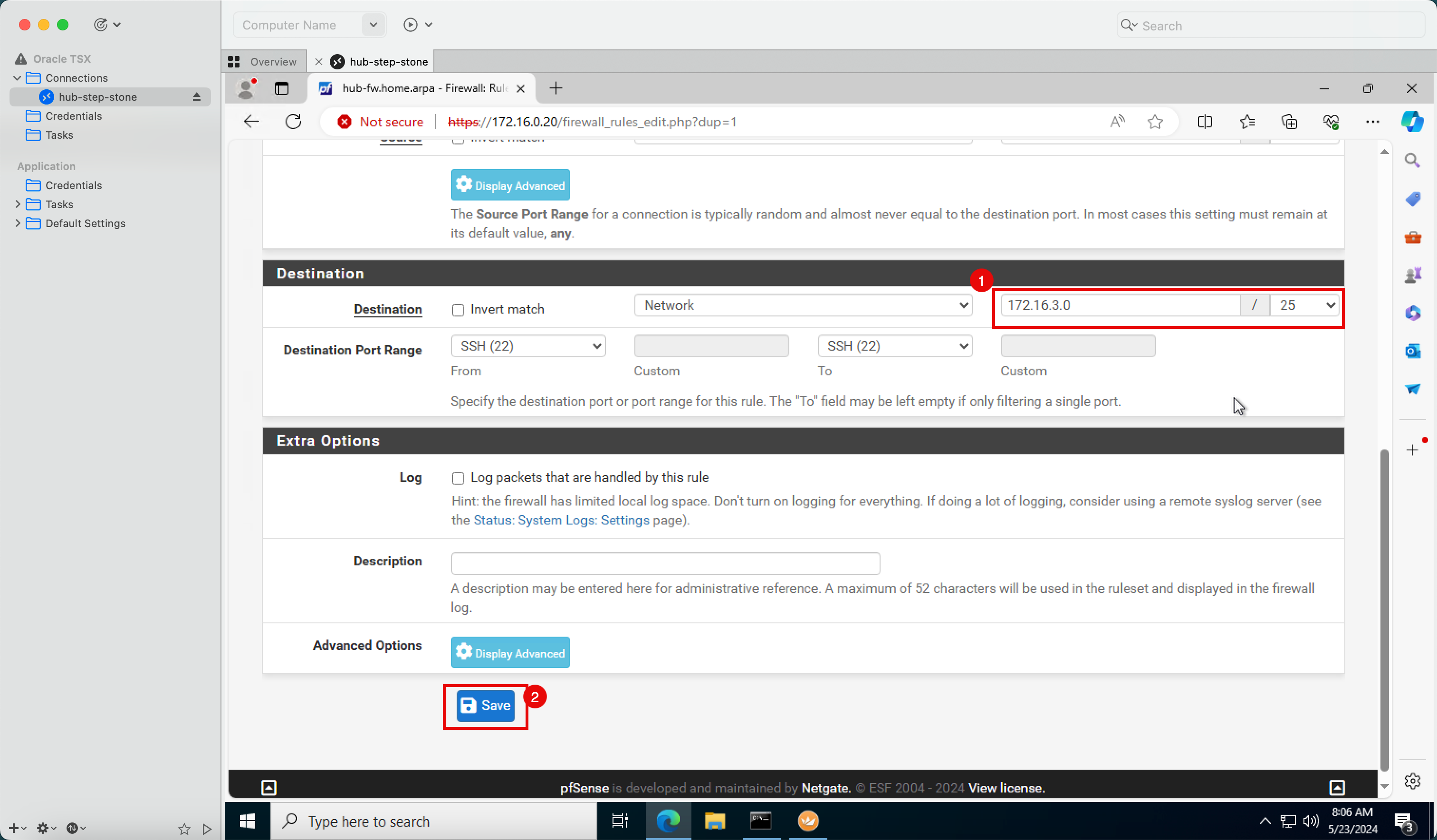Click the browser split screen icon
1437x840 pixels.
coord(1204,121)
